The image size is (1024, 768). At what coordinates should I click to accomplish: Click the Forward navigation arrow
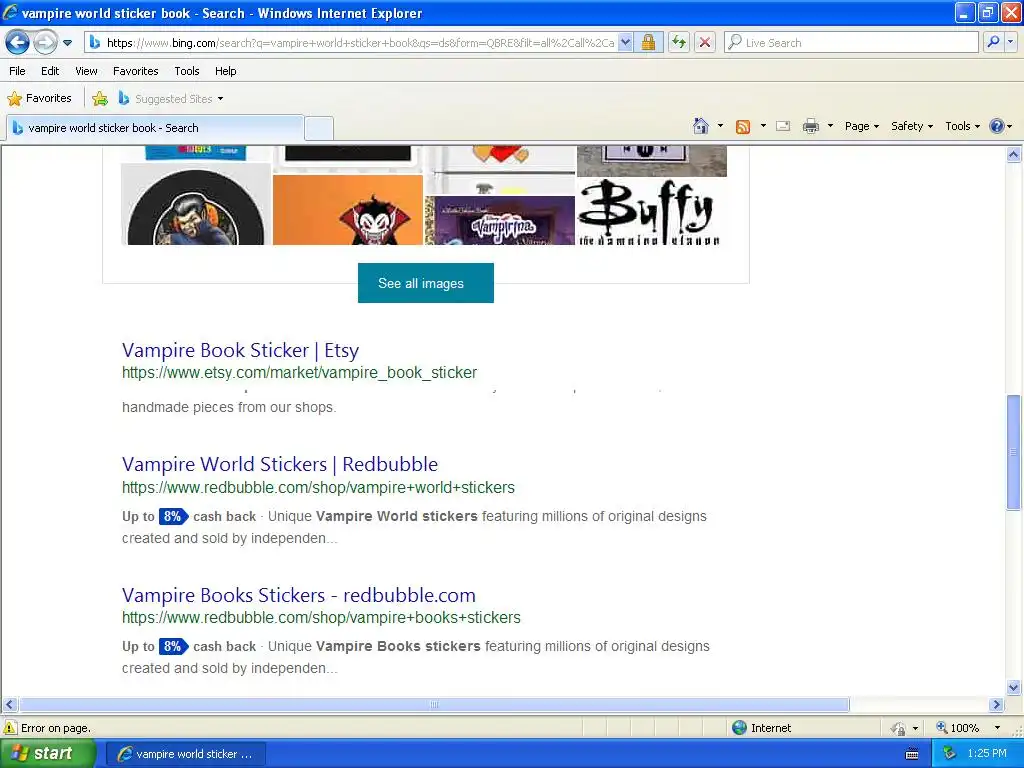tap(45, 43)
